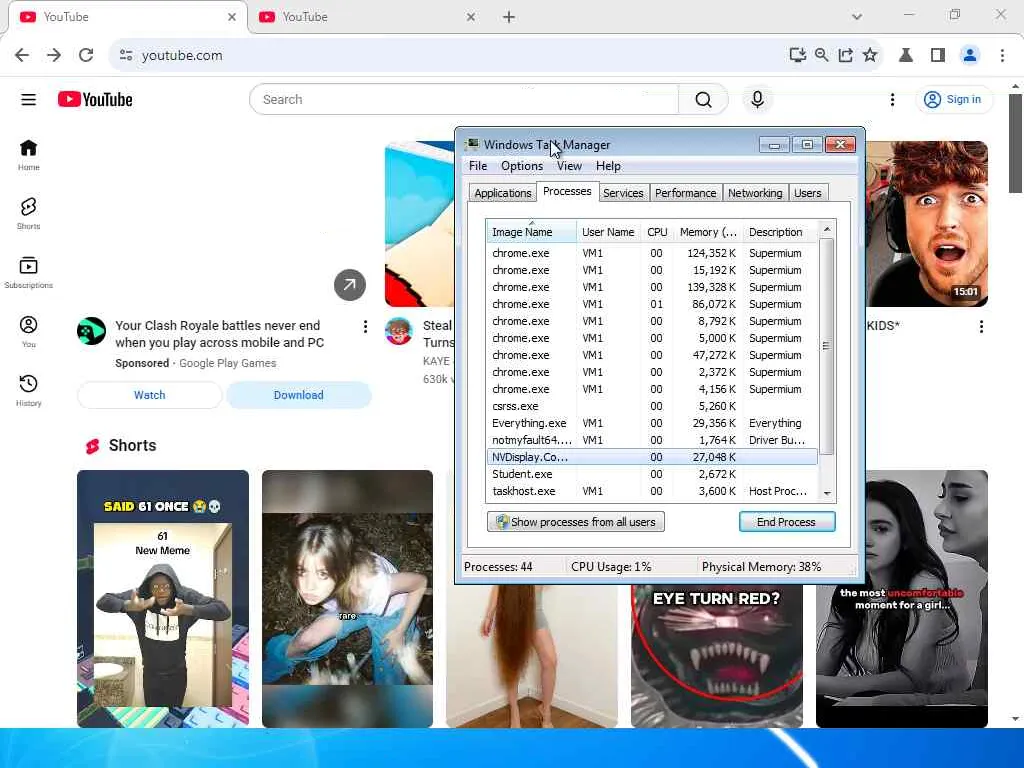Screen dimensions: 1024x768
Task: Sort processes by CPU column
Action: click(x=657, y=232)
